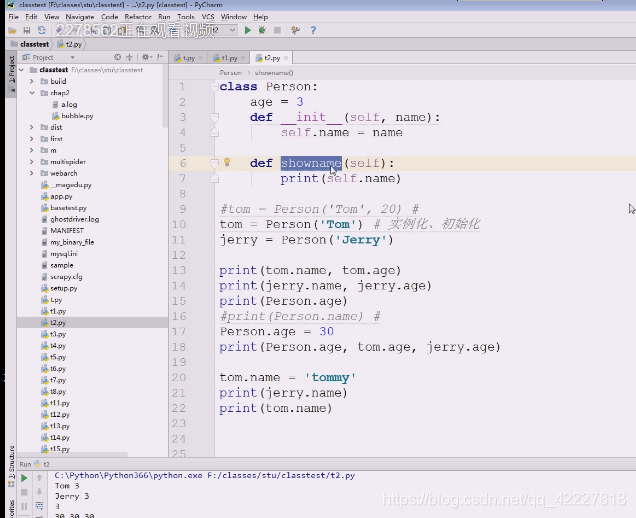The image size is (636, 518).
Task: Close the t2.py editor tab
Action: click(286, 58)
